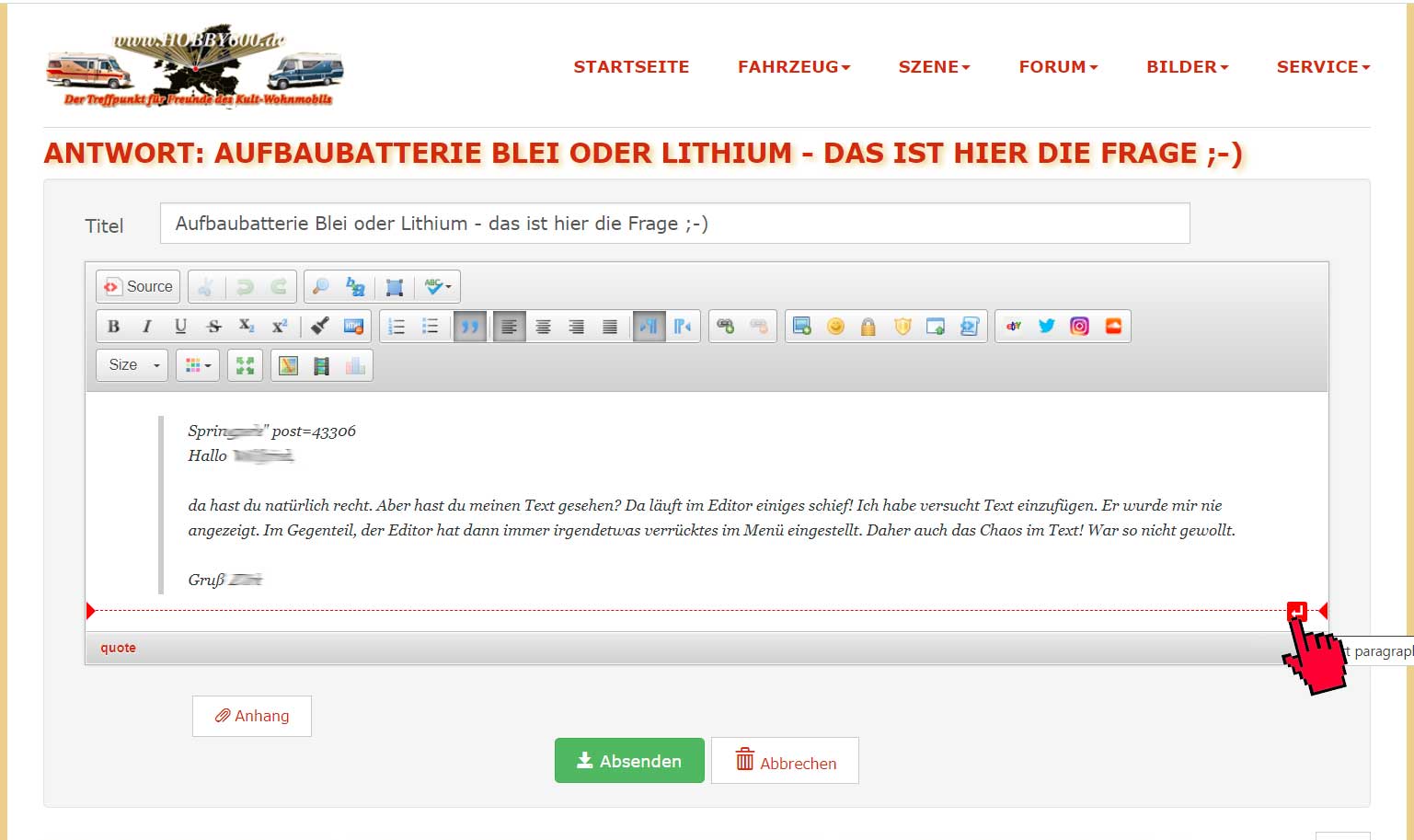Click the Twitter embed icon
The width and height of the screenshot is (1414, 840).
click(1046, 327)
